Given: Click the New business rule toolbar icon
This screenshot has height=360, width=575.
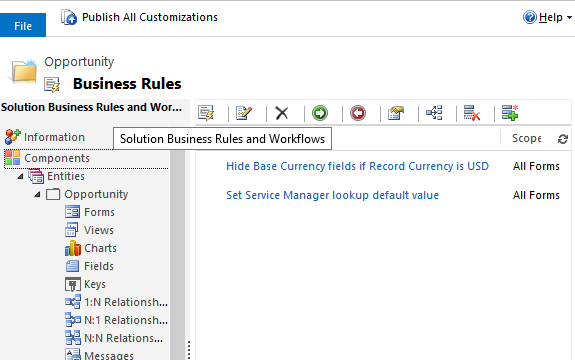Looking at the screenshot, I should click(206, 113).
